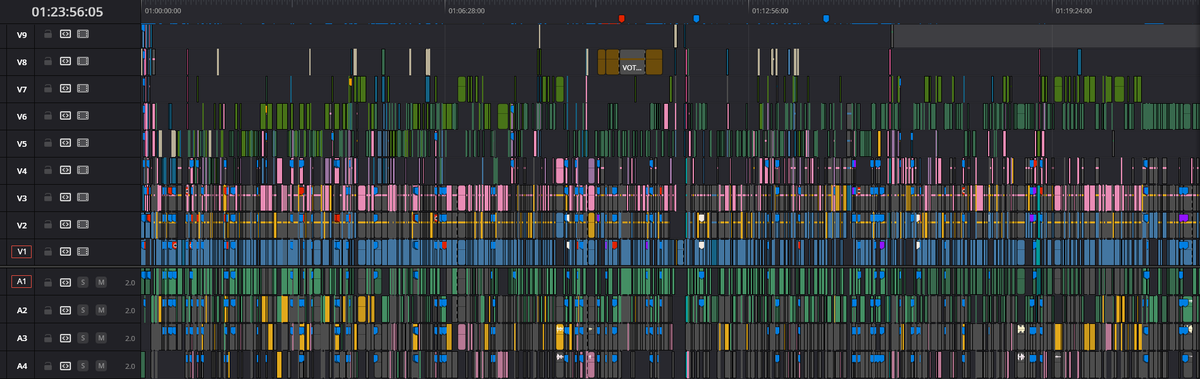1200x379 pixels.
Task: Solo audio track A2
Action: click(83, 311)
